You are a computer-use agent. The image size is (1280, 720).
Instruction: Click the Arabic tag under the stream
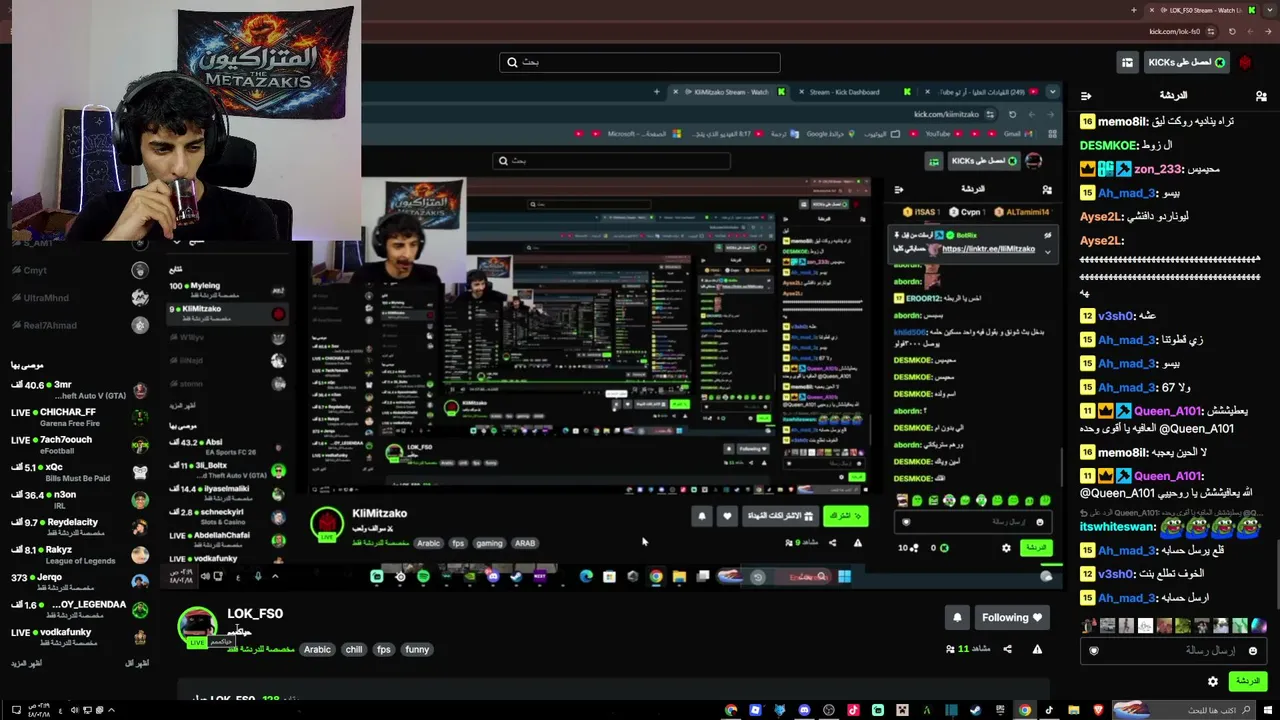click(x=317, y=649)
